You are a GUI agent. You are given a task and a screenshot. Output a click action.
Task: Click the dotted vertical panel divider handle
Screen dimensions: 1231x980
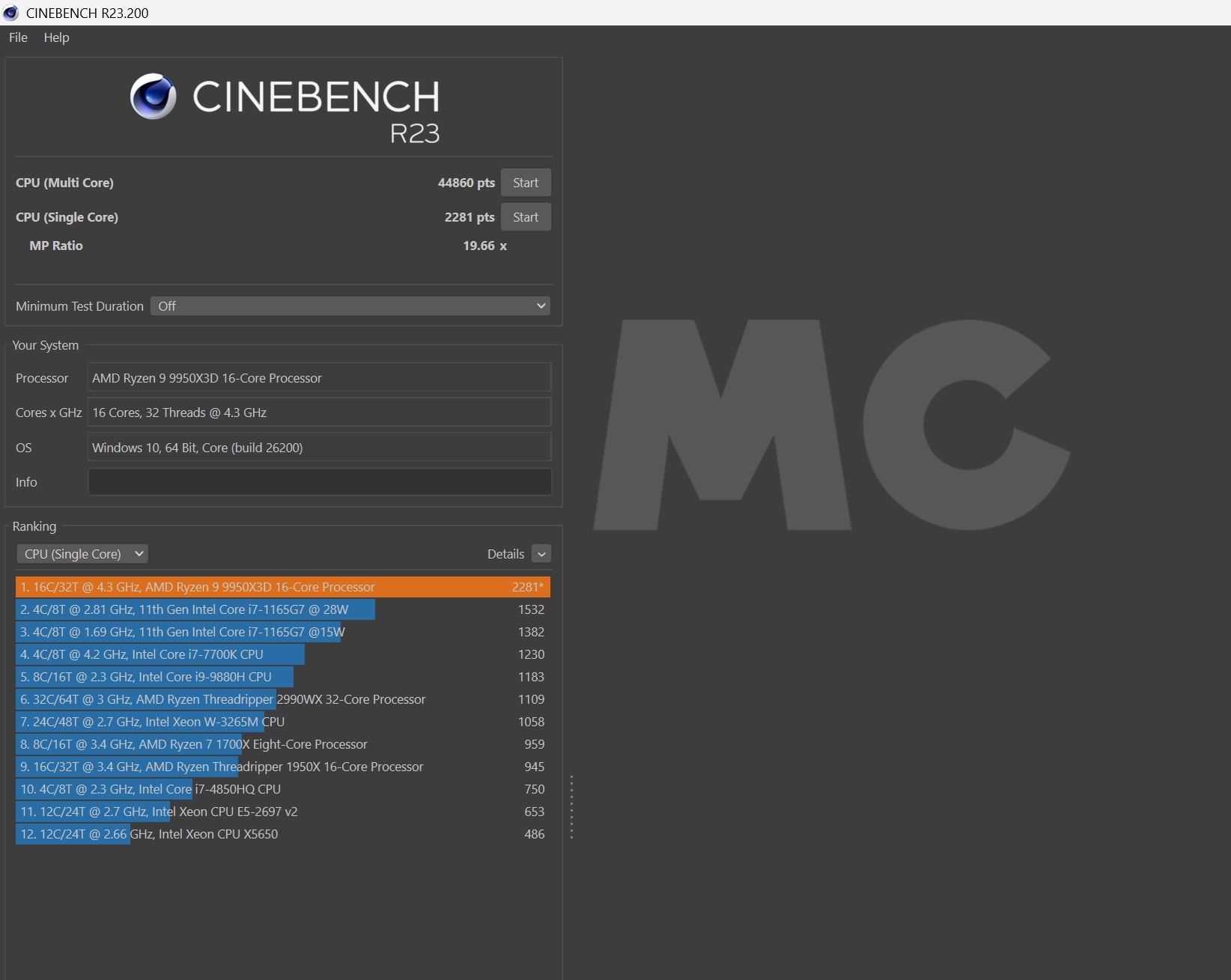click(x=571, y=807)
